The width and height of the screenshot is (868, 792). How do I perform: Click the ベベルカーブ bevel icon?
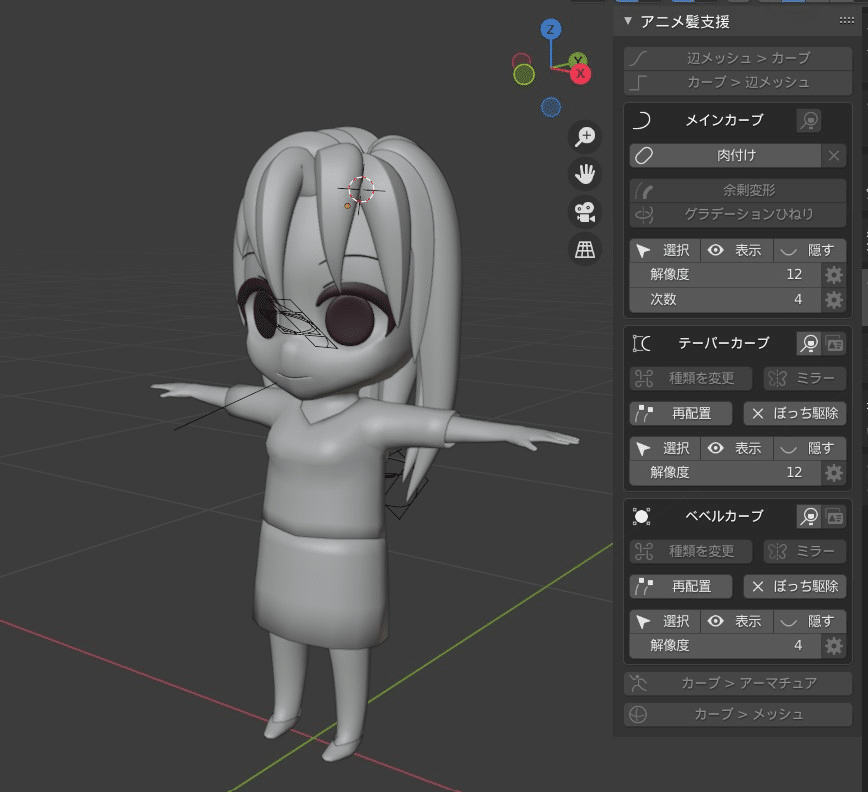click(x=642, y=516)
